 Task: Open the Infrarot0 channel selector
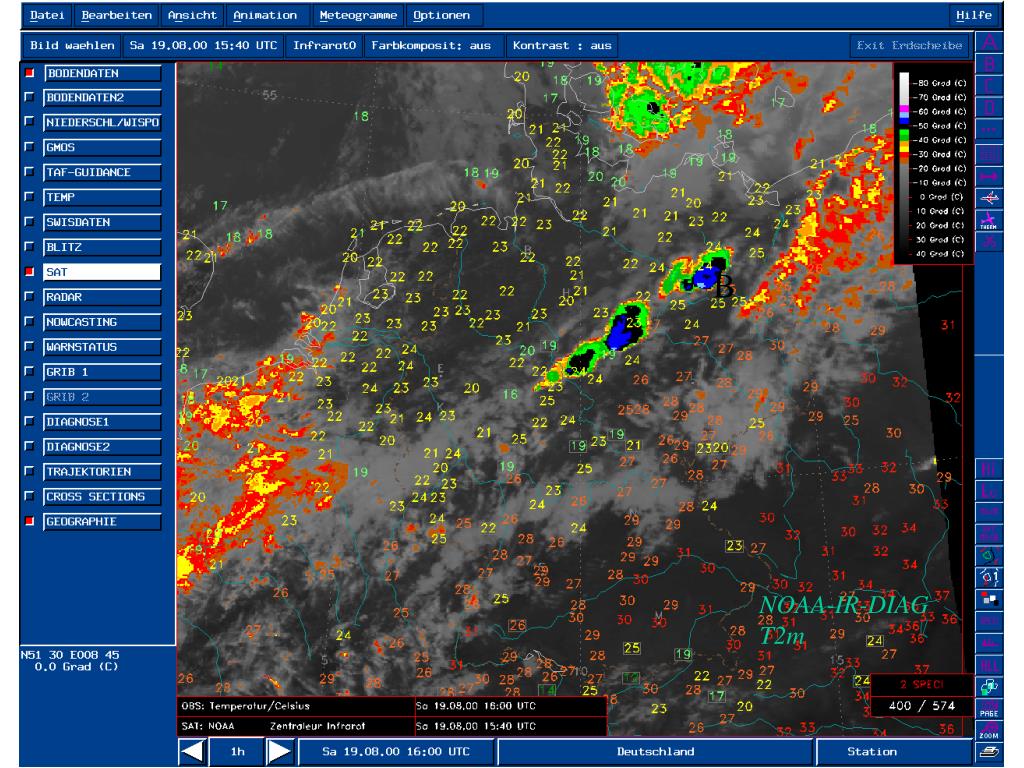[325, 46]
